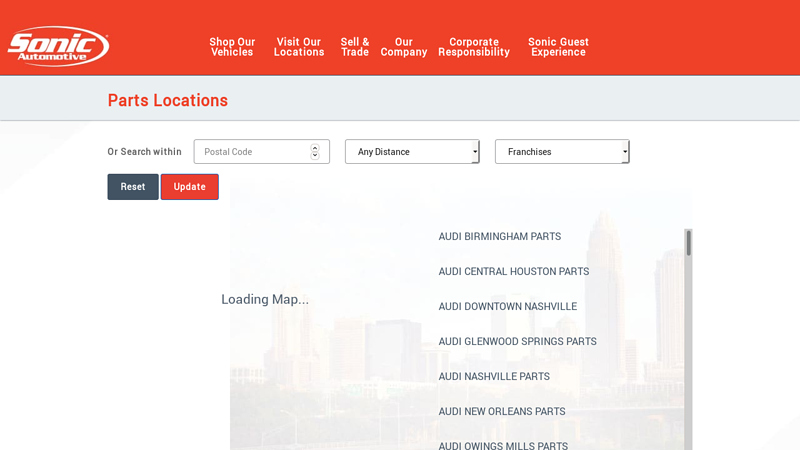
Task: Open Shop Our Vehicles menu
Action: click(x=232, y=47)
